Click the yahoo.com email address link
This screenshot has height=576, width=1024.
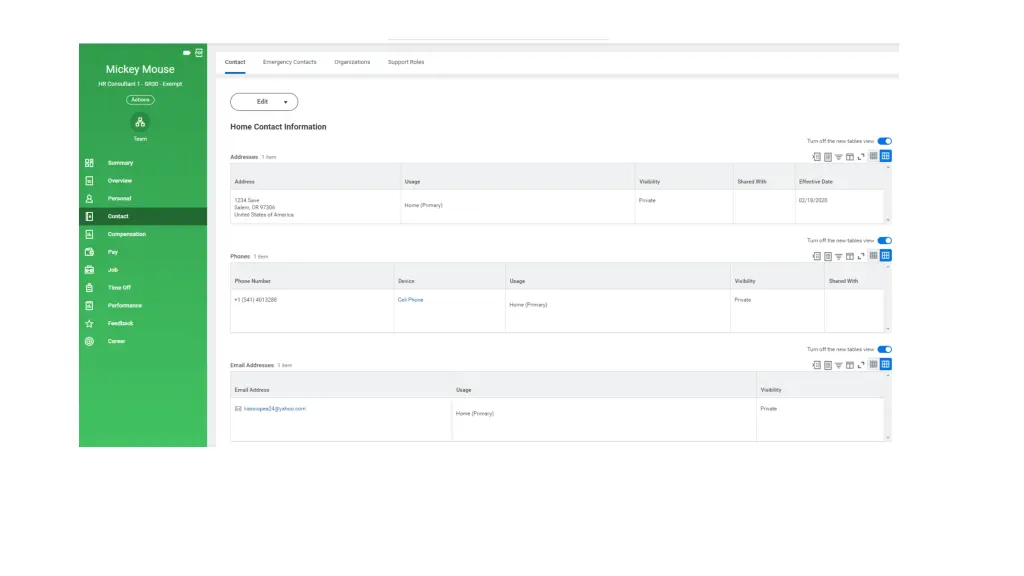point(275,409)
